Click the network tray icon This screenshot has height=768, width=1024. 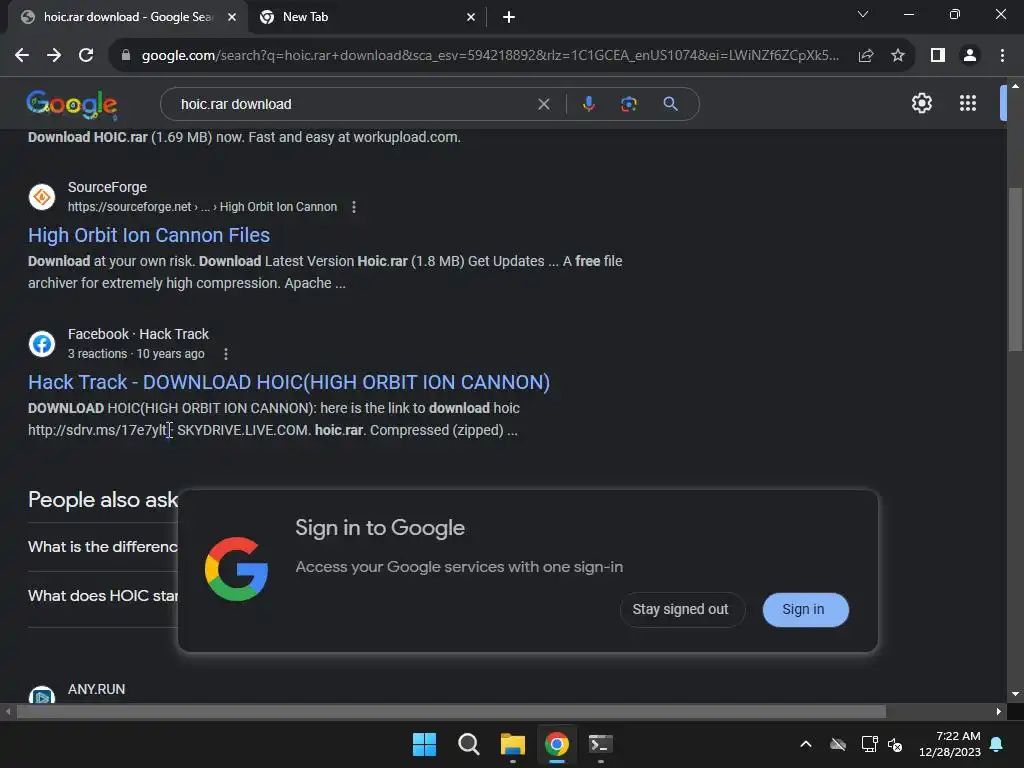tap(869, 744)
